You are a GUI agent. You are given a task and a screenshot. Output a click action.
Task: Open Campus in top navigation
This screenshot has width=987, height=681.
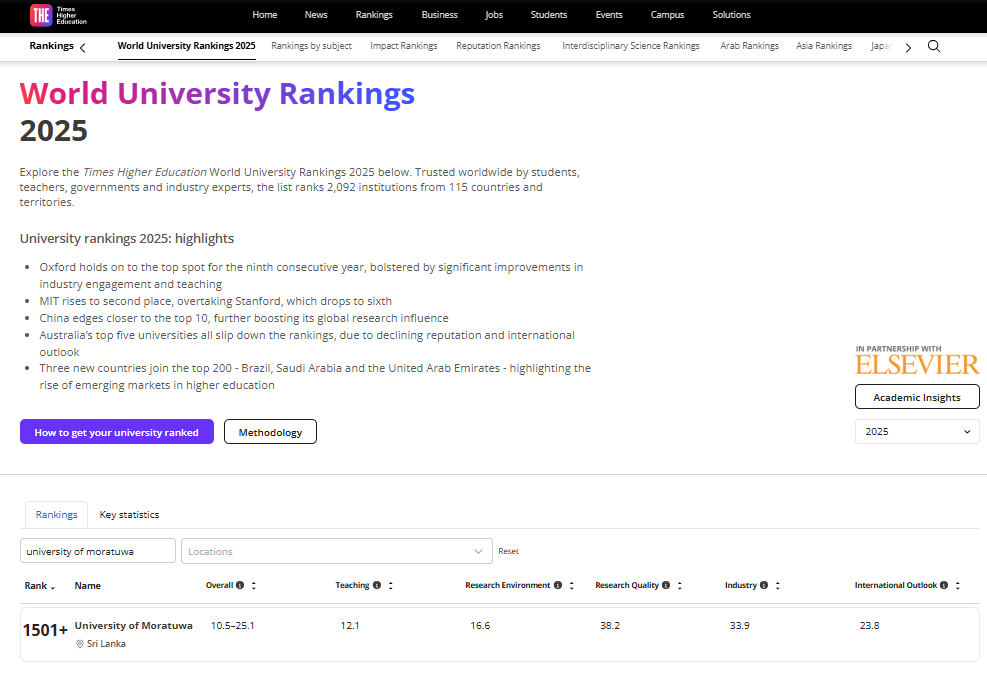click(667, 15)
